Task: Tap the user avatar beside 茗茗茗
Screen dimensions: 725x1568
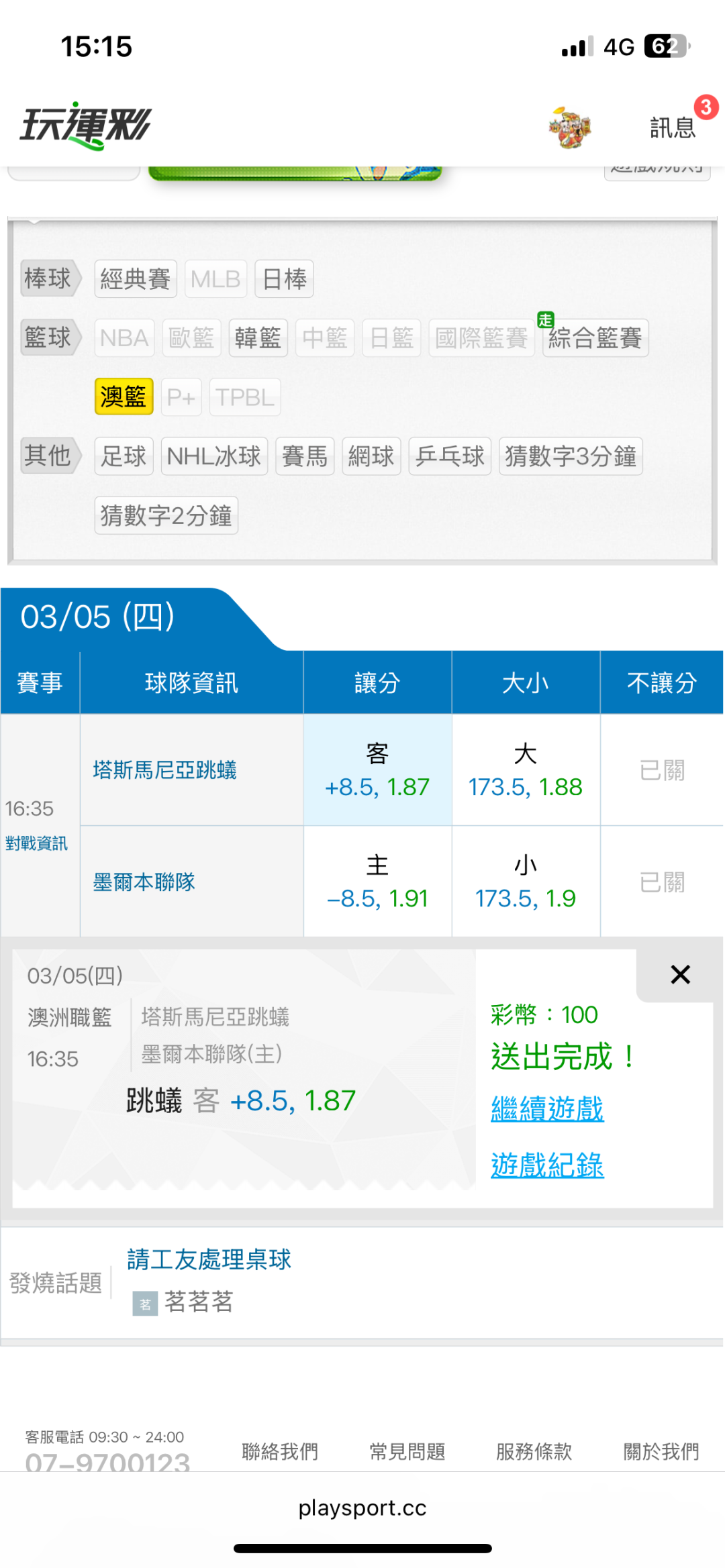Action: pyautogui.click(x=145, y=1304)
